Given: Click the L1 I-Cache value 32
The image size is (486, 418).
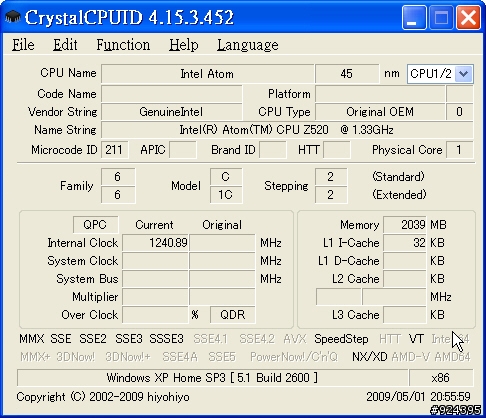Looking at the screenshot, I should pos(405,243).
